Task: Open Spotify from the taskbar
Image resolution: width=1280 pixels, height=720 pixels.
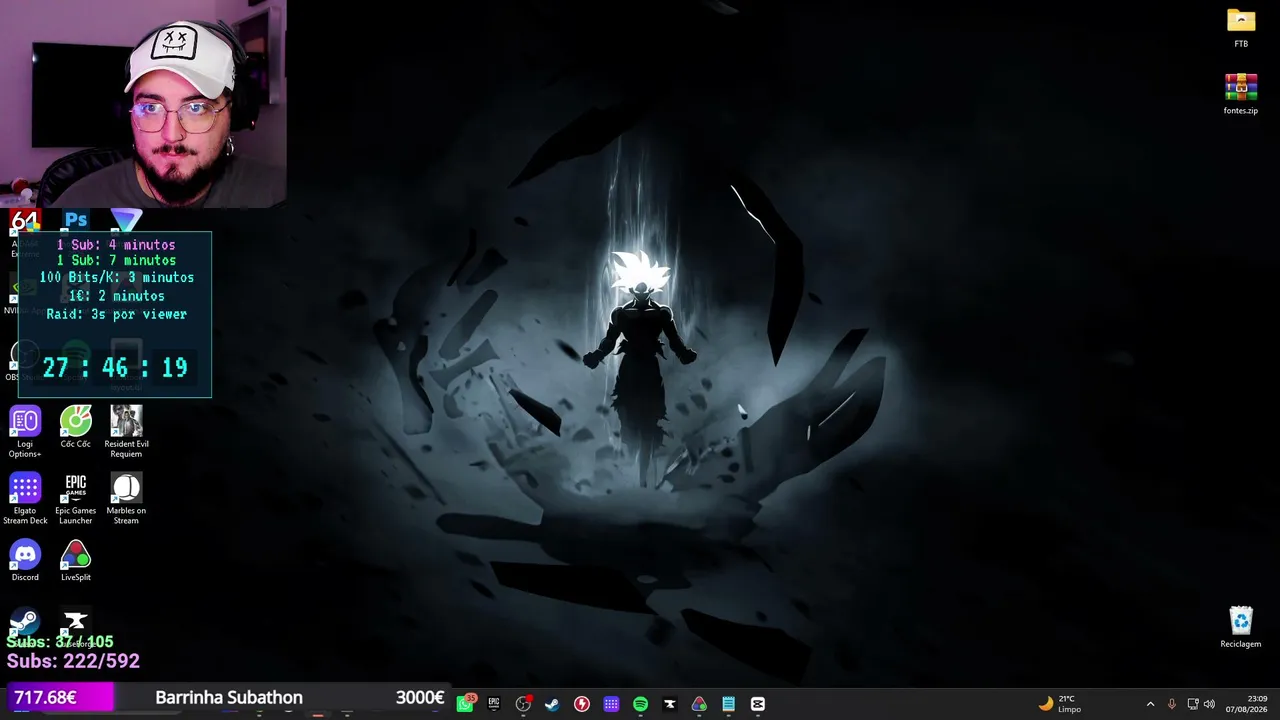Action: (x=640, y=704)
